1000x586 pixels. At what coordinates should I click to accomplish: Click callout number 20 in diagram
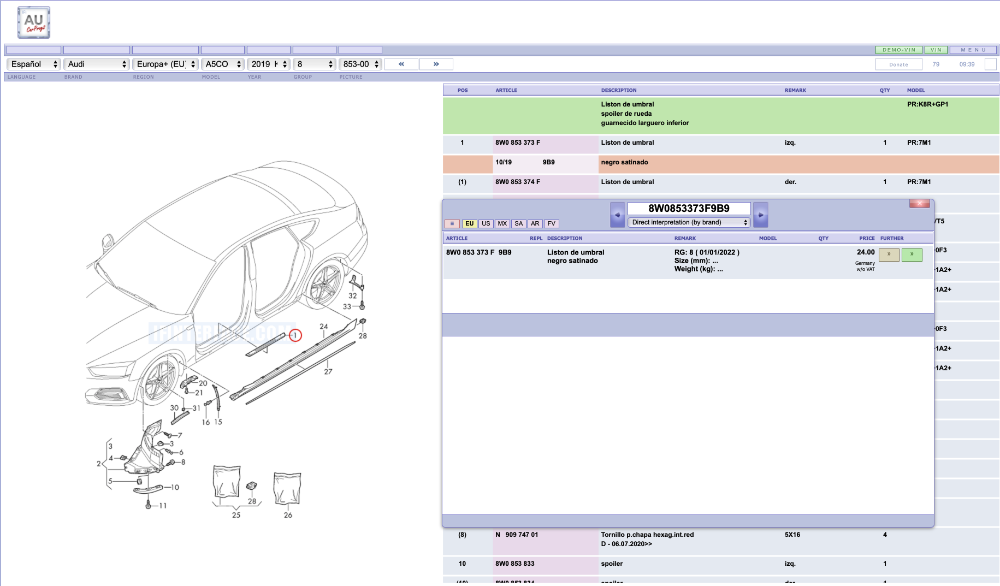[x=203, y=383]
